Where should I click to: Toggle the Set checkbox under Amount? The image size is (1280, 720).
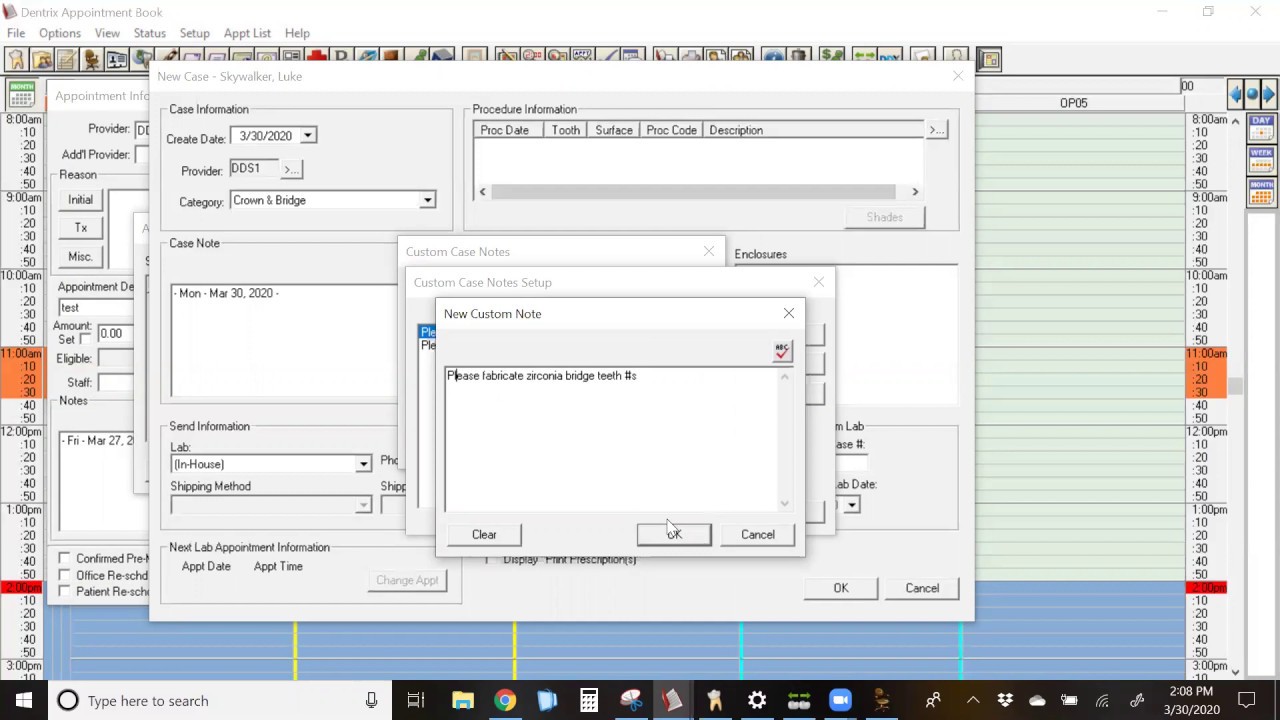86,340
